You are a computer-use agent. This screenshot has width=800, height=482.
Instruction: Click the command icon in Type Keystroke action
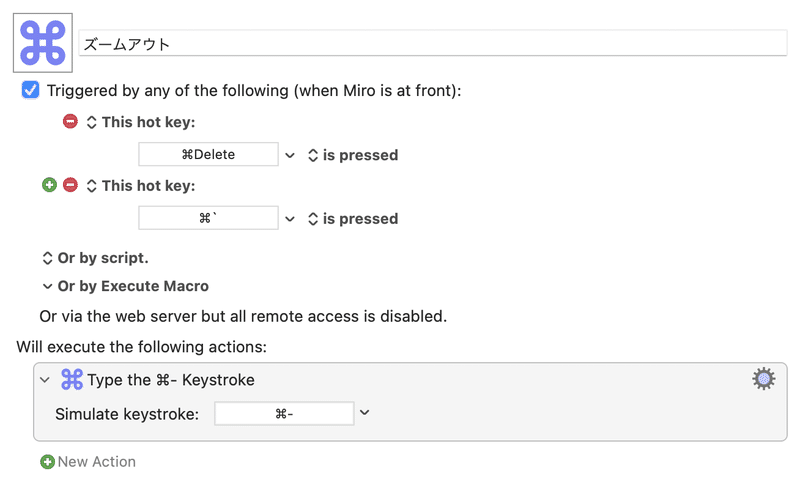(x=72, y=379)
